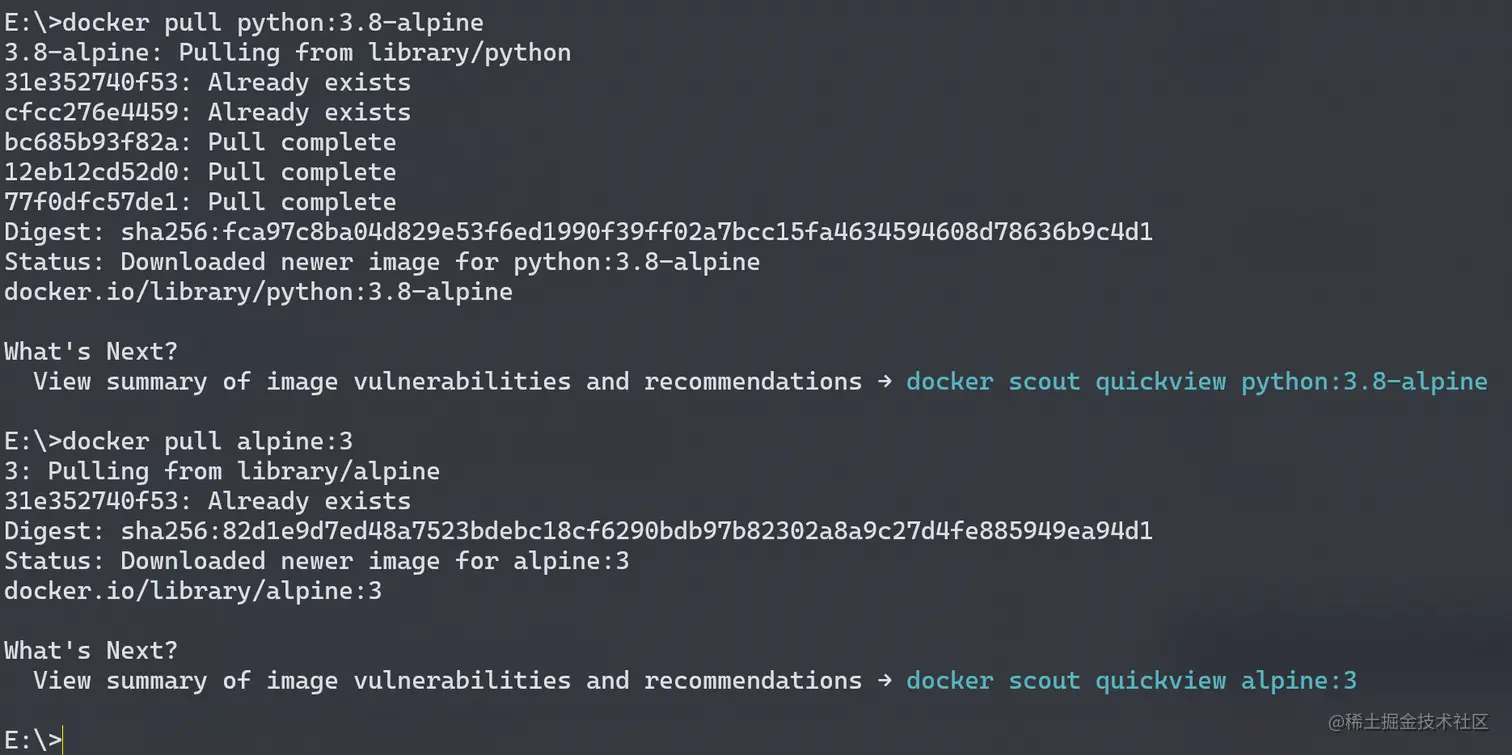Click the cyan "docker scout quickview python:3.8-alpine" command
This screenshot has height=755, width=1512.
coord(1196,381)
